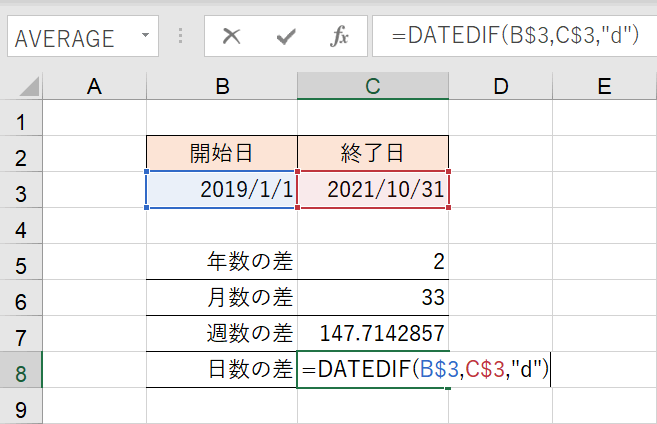Image resolution: width=657 pixels, height=424 pixels.
Task: Click the 終了日 header cell
Action: (373, 153)
